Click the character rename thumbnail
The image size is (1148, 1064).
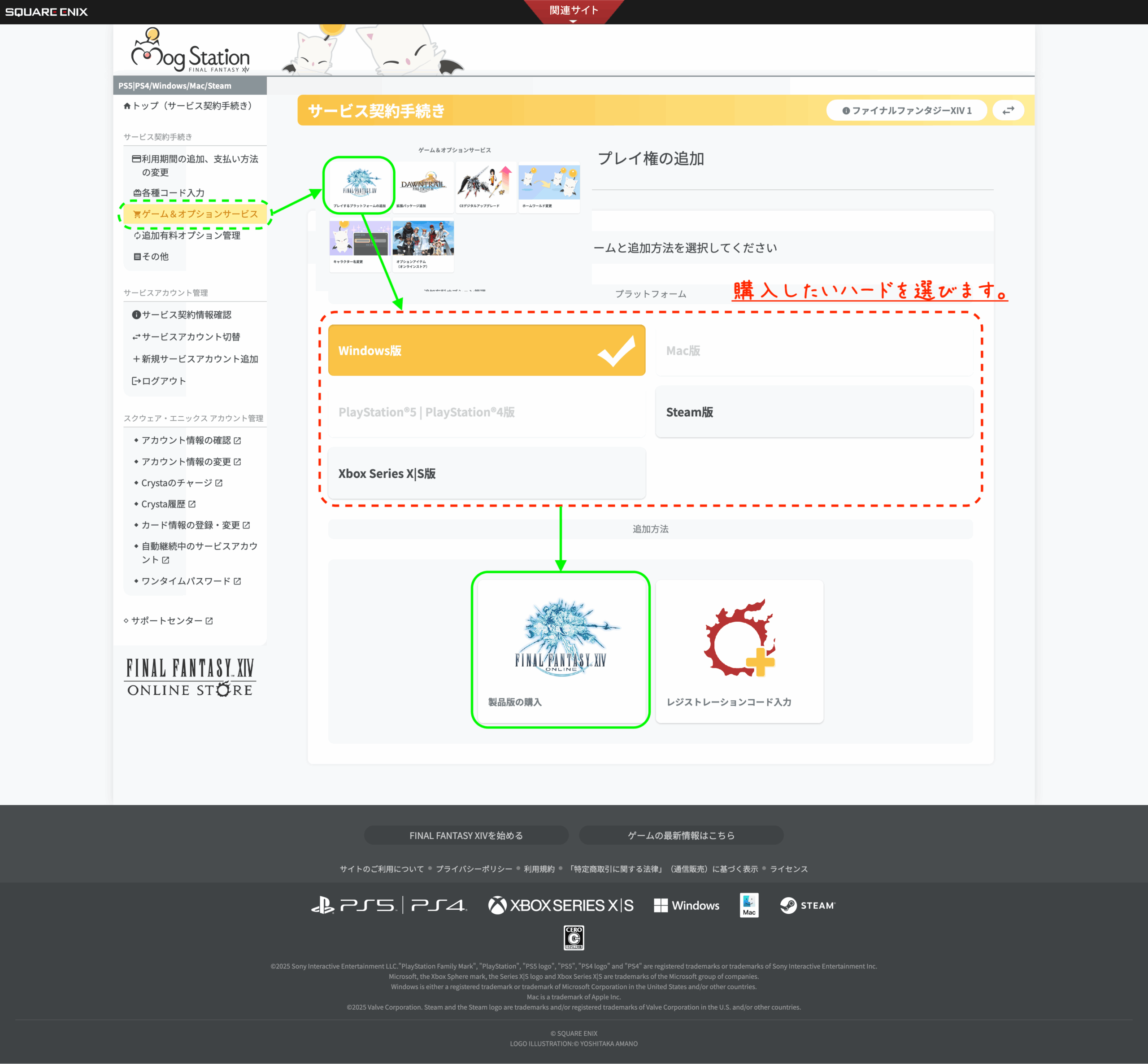pos(360,245)
